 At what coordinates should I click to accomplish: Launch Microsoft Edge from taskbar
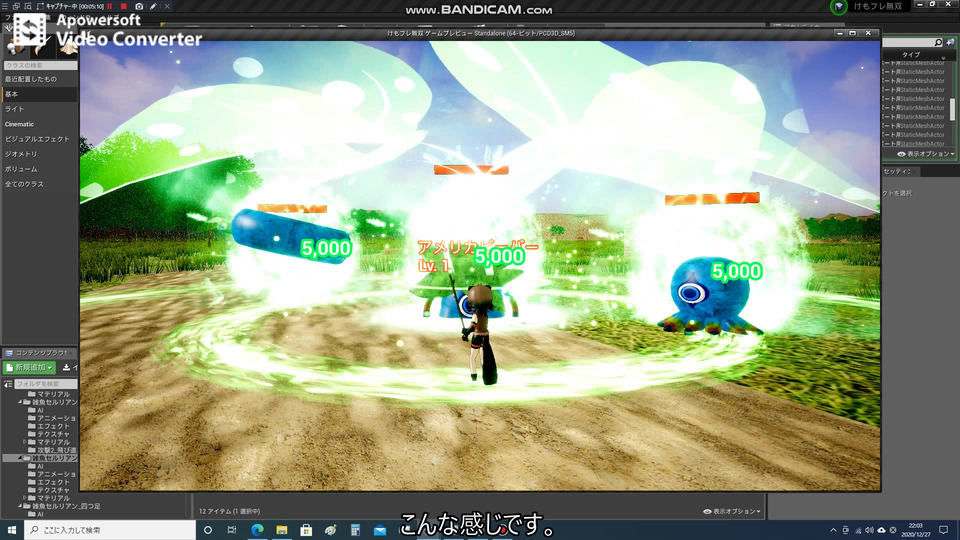pos(257,530)
